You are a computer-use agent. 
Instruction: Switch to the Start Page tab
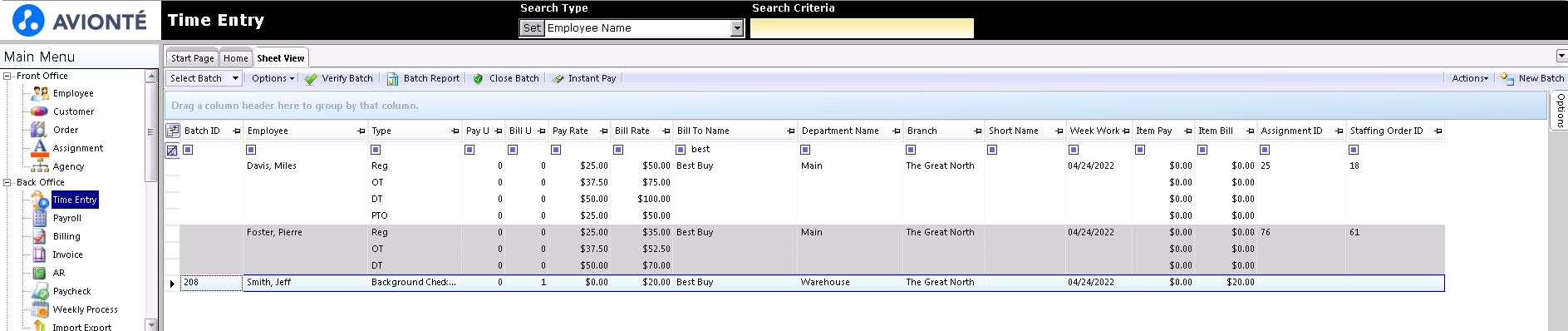[x=193, y=58]
